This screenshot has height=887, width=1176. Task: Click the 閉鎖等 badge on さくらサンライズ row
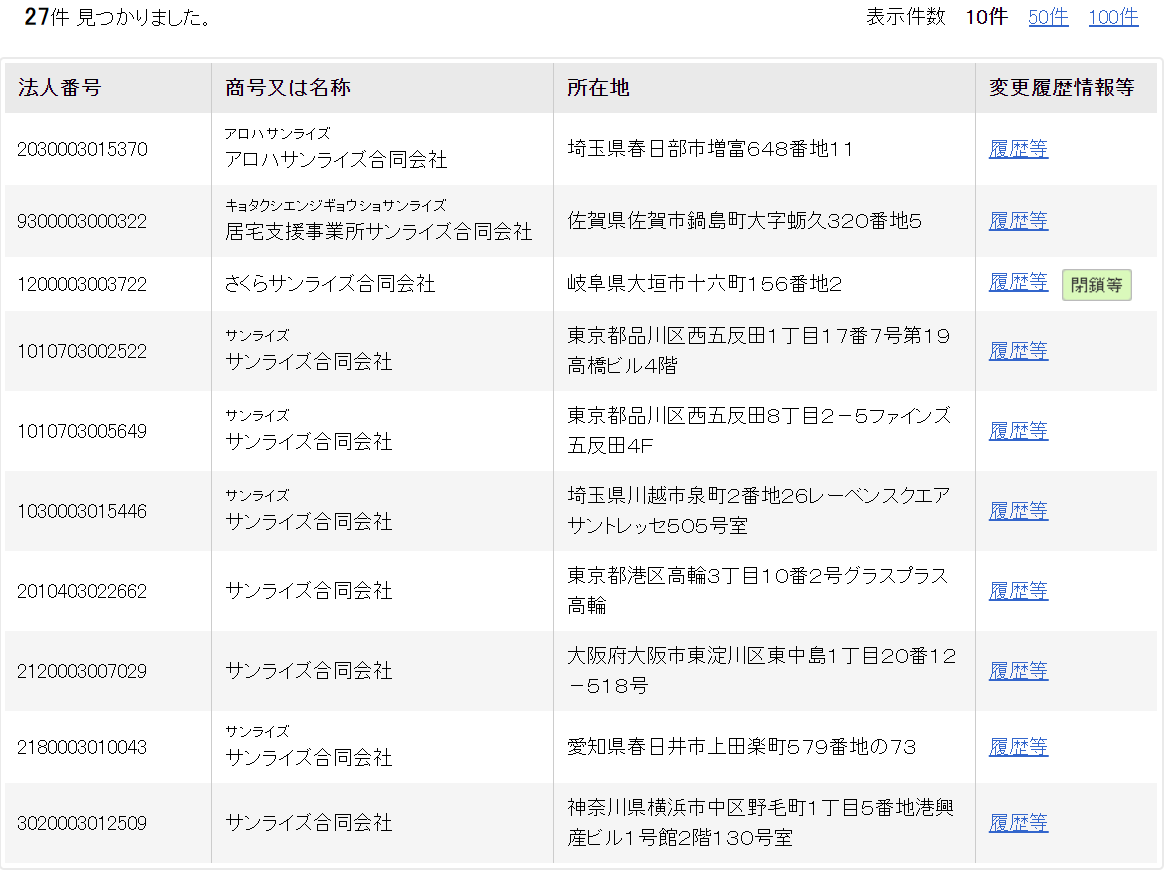[1096, 285]
